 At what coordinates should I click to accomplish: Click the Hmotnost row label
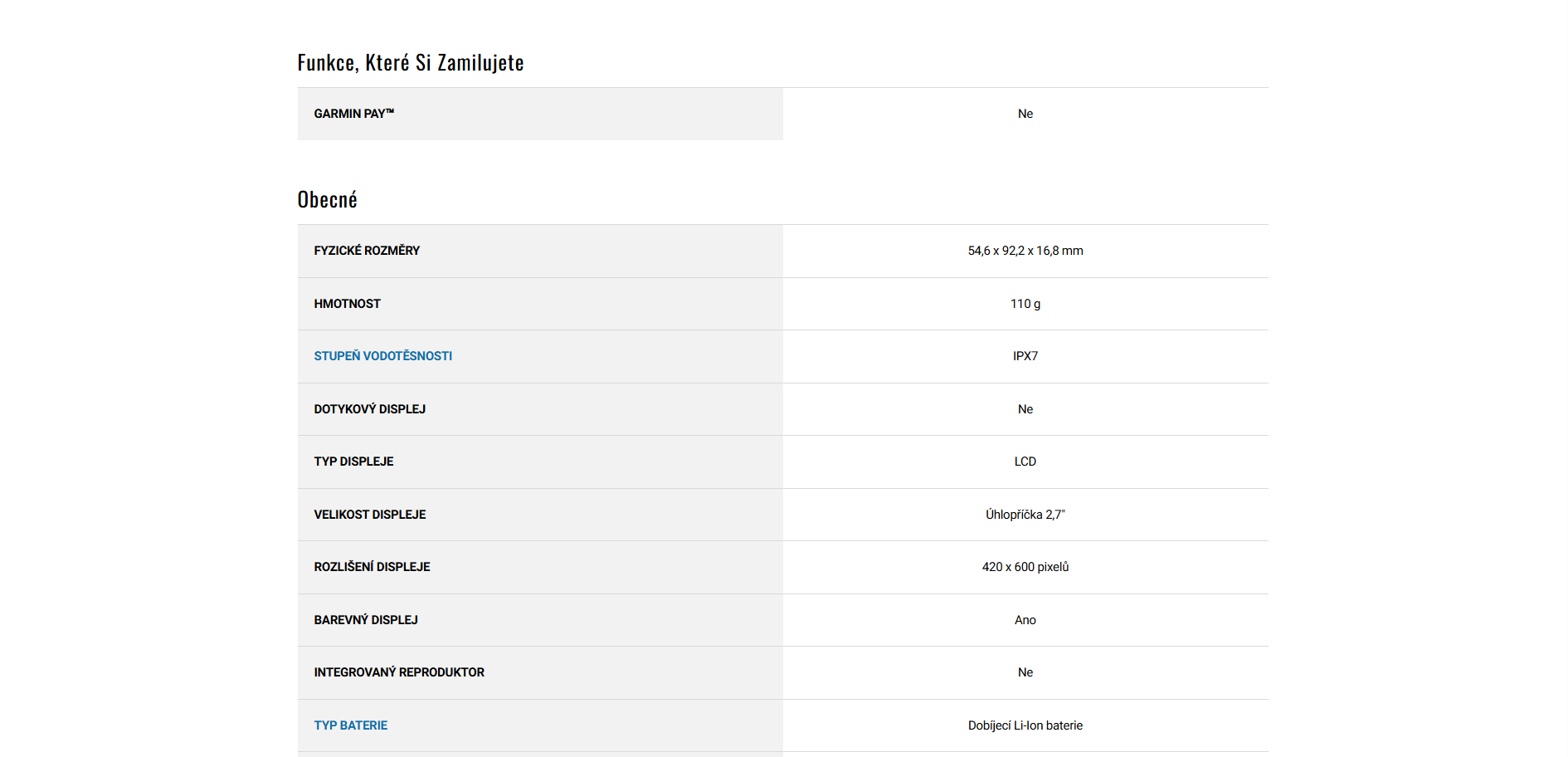click(347, 304)
